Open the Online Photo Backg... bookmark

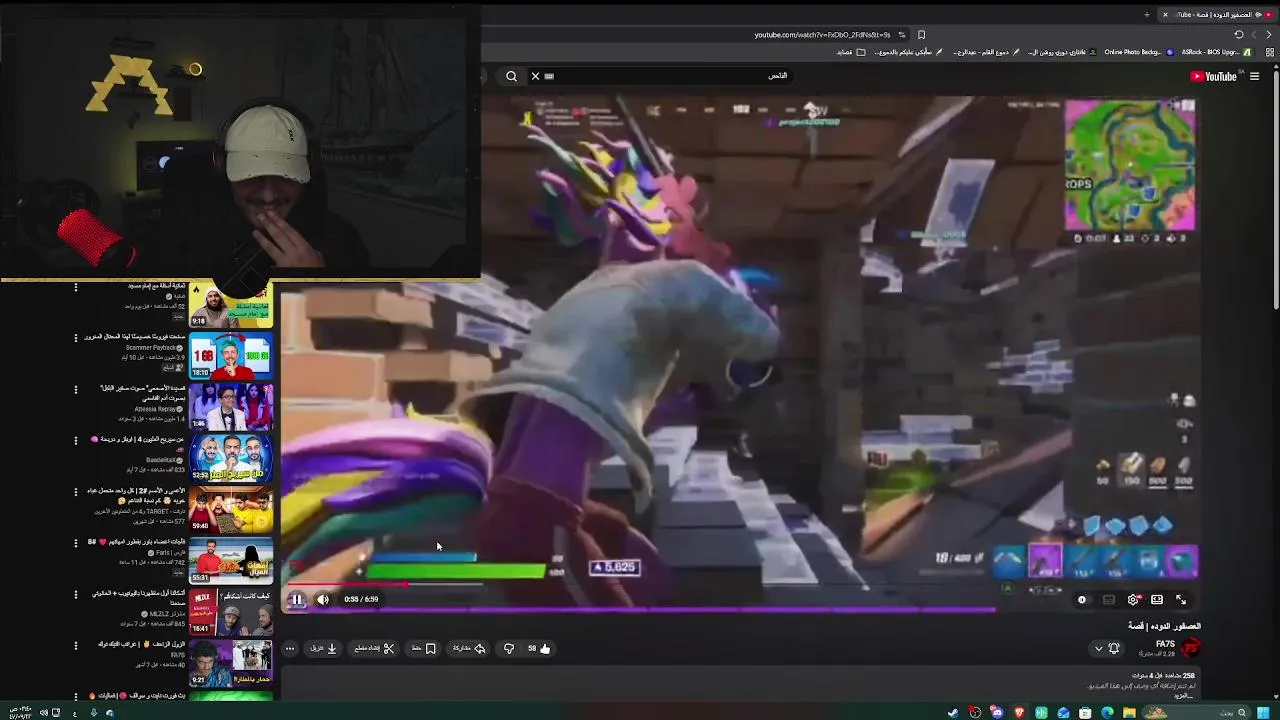click(x=1139, y=52)
